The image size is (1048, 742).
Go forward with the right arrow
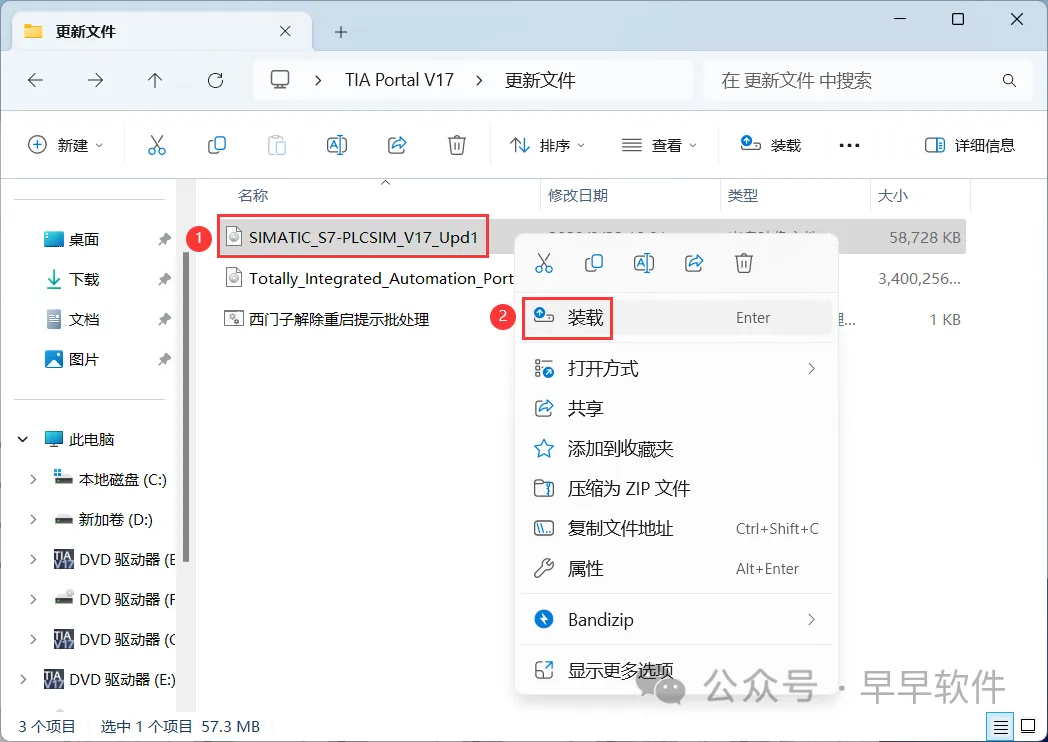point(96,81)
